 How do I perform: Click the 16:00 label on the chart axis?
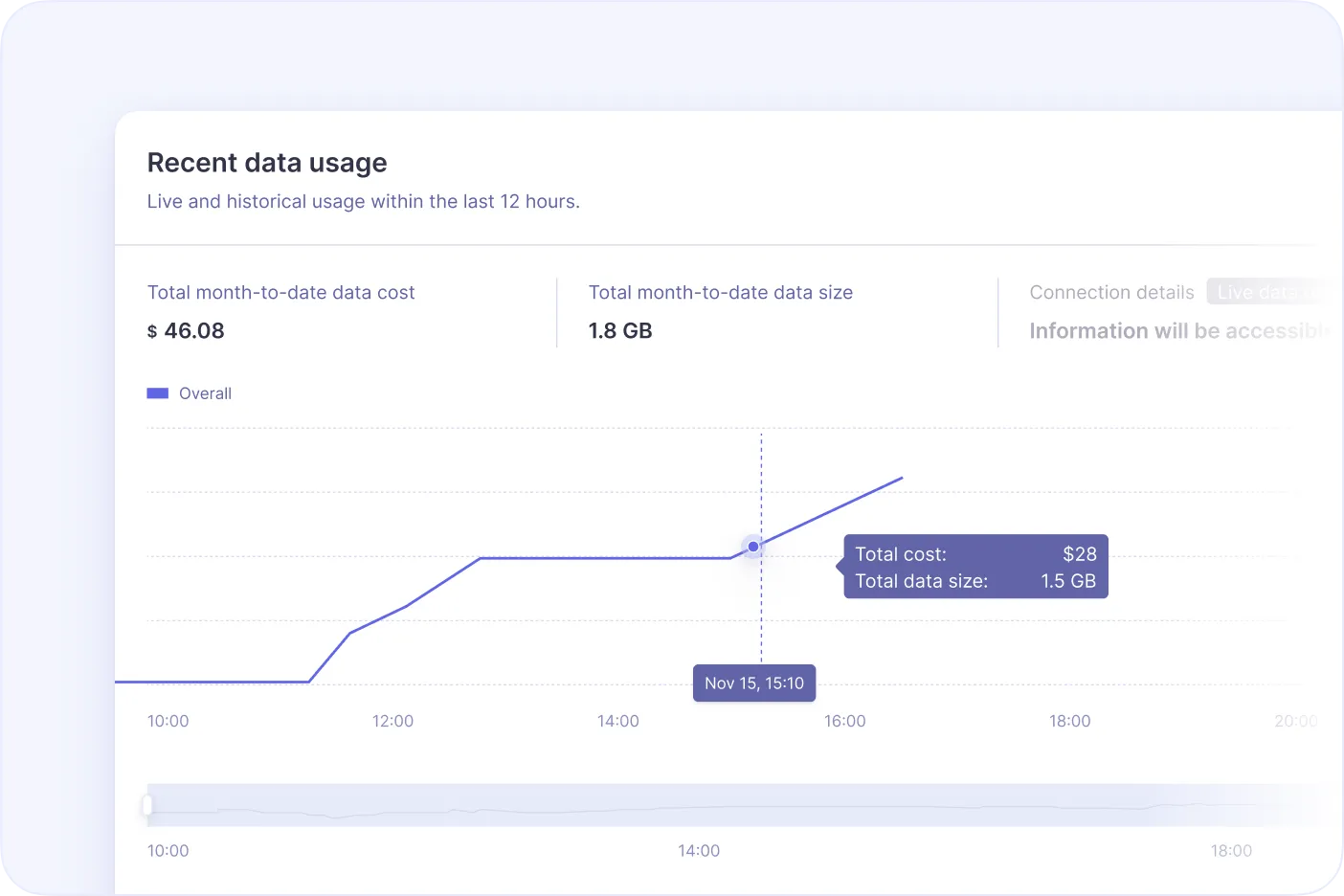844,721
